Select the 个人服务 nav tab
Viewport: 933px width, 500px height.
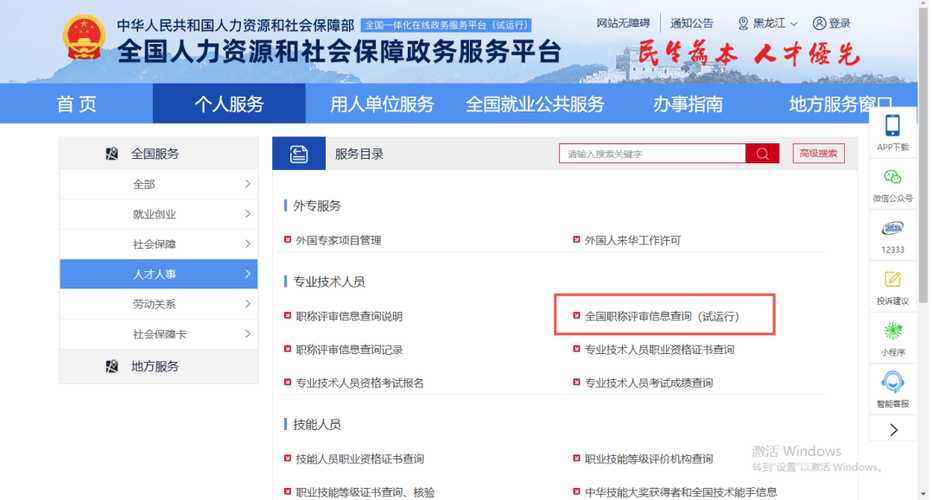point(230,104)
